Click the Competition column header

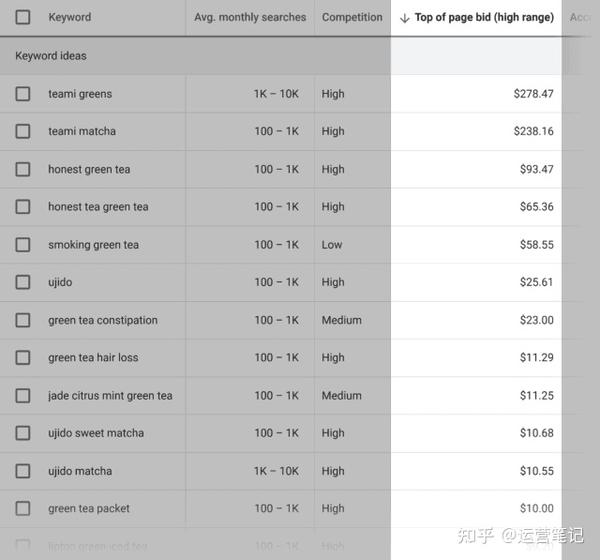(x=352, y=17)
